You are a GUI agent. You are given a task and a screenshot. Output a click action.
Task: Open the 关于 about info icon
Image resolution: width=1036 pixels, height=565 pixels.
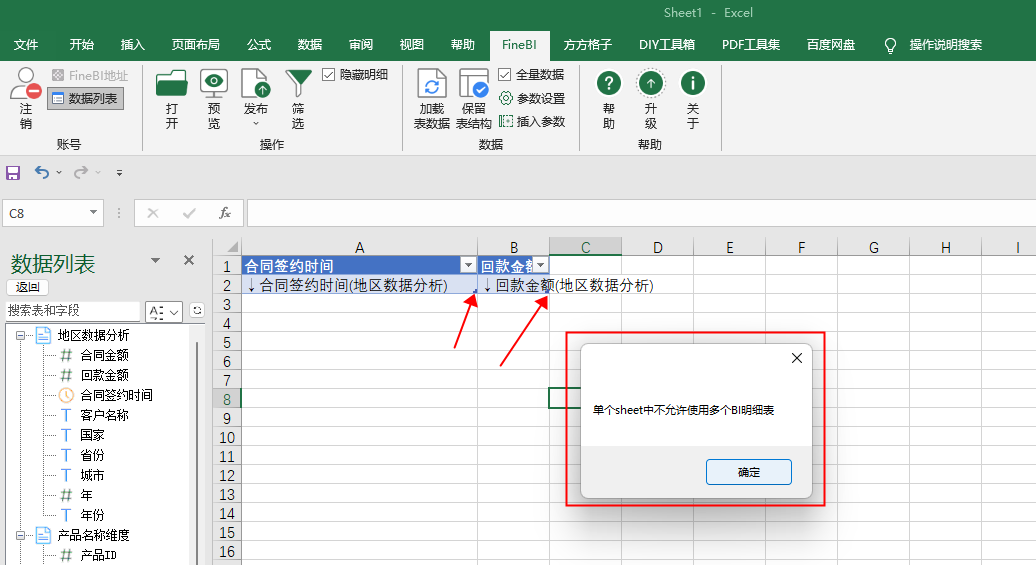tap(692, 83)
